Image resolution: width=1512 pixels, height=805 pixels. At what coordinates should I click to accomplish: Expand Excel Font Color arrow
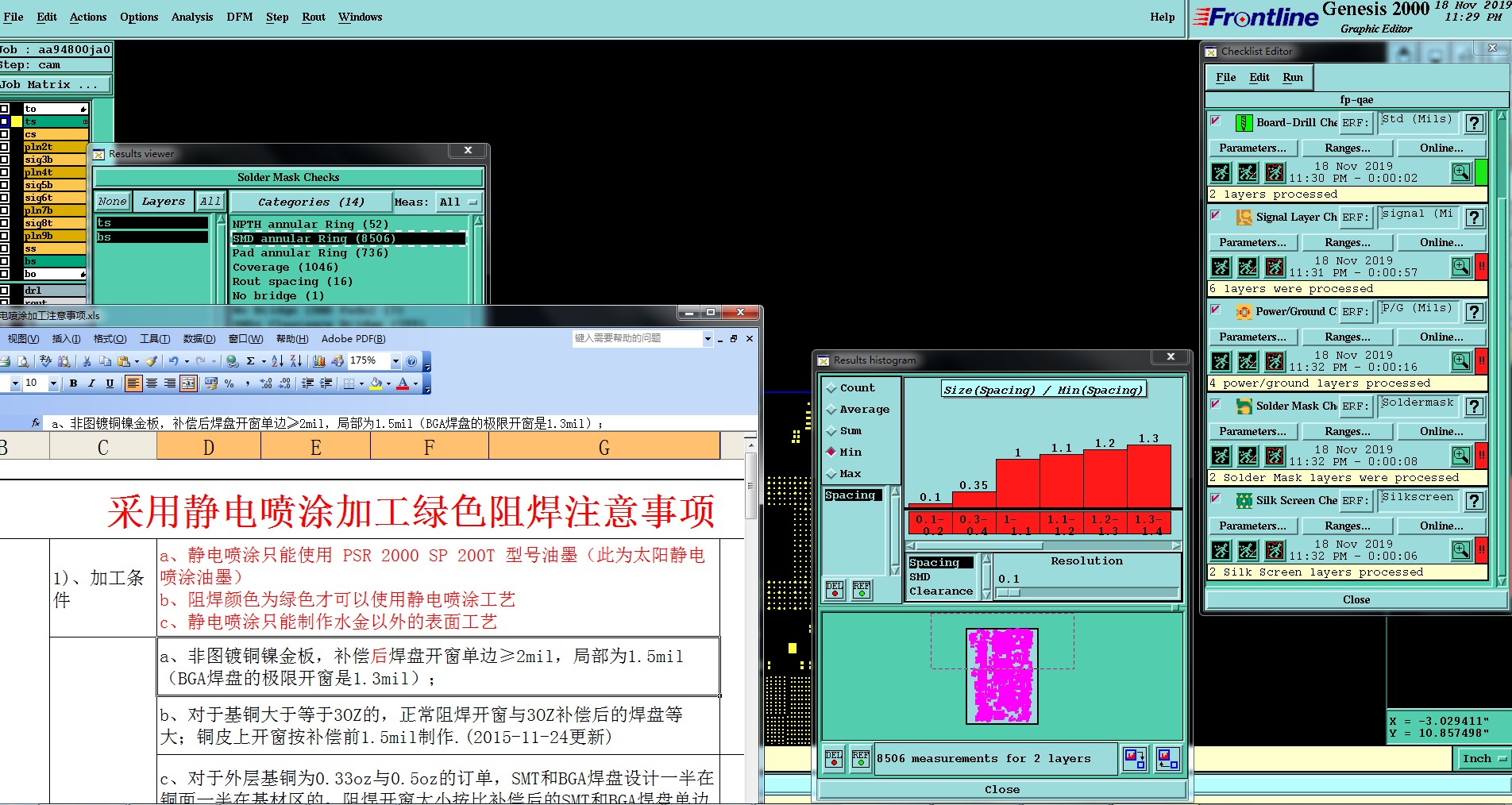pyautogui.click(x=415, y=383)
